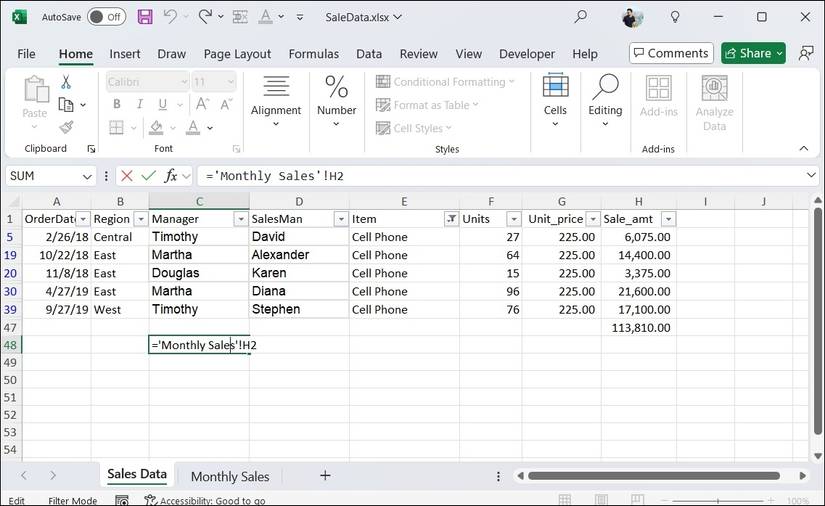Open the Manager filter dropdown

point(240,219)
